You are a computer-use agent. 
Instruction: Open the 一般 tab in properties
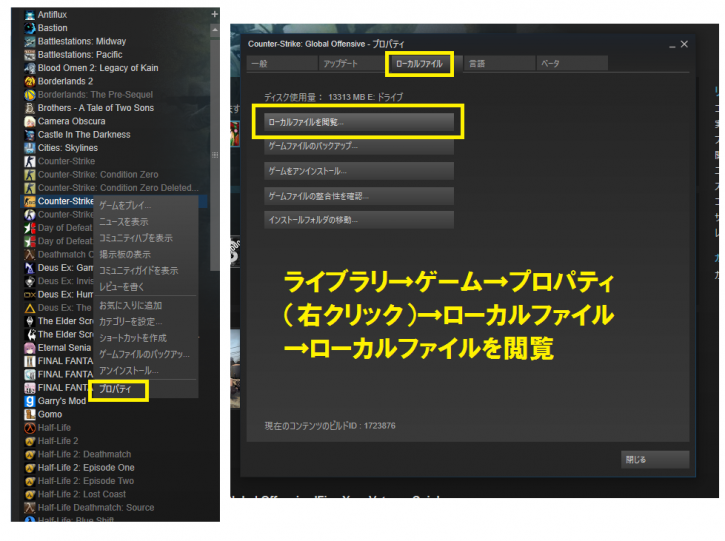283,63
